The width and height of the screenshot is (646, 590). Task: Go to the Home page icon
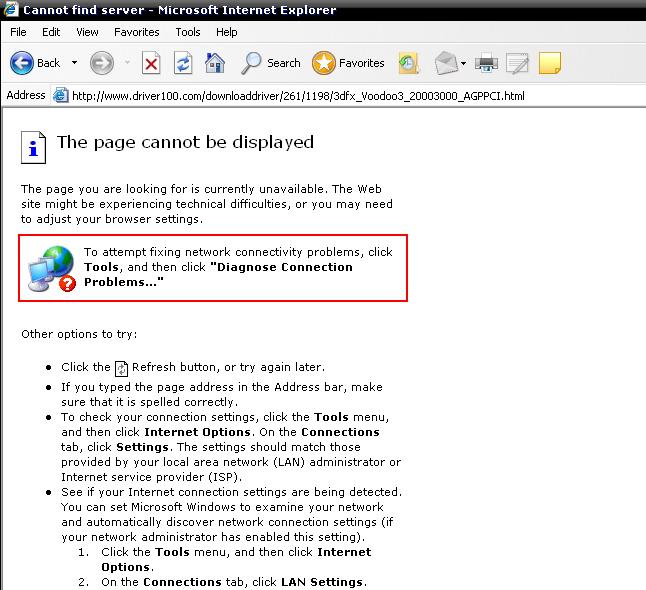pos(215,63)
